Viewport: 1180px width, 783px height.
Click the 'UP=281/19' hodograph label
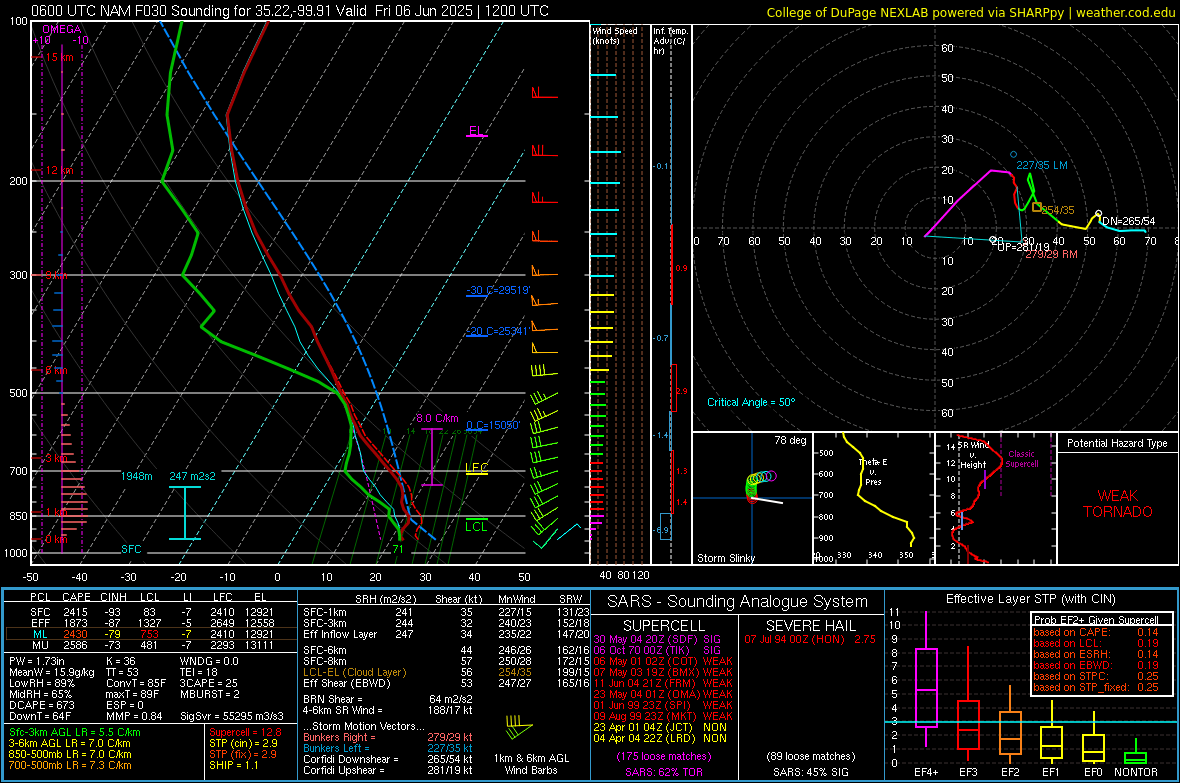pos(1023,246)
